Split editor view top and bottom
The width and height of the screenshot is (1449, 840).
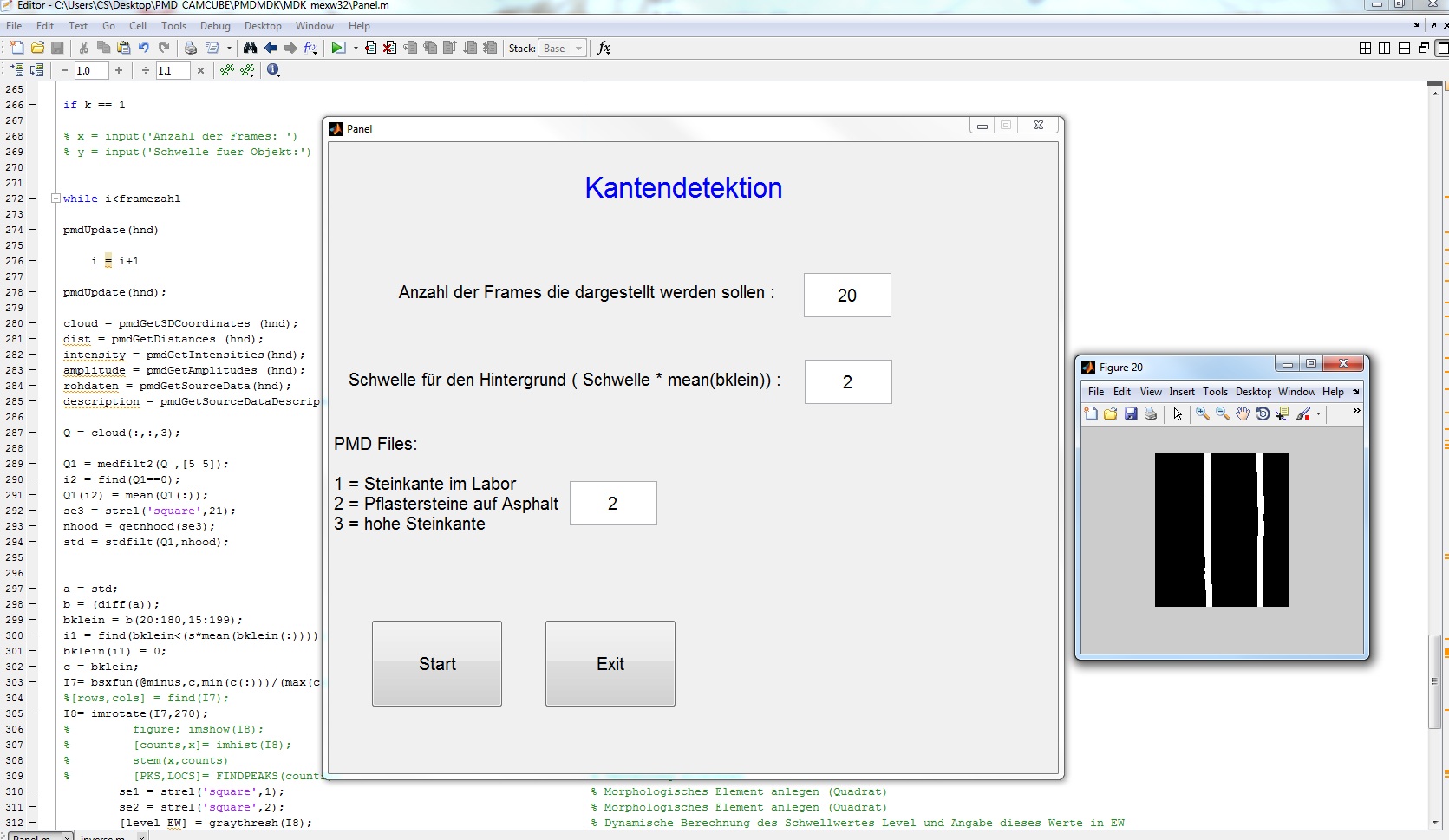click(1405, 49)
